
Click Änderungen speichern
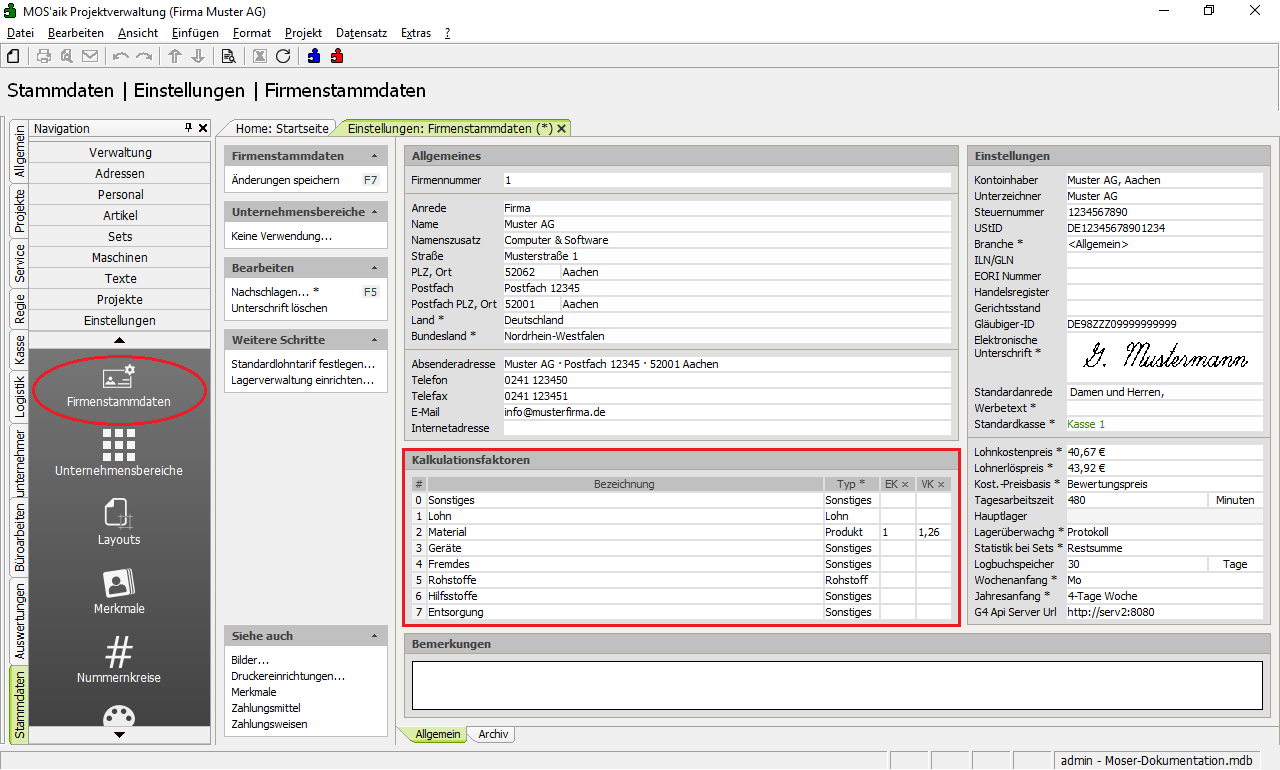[285, 180]
